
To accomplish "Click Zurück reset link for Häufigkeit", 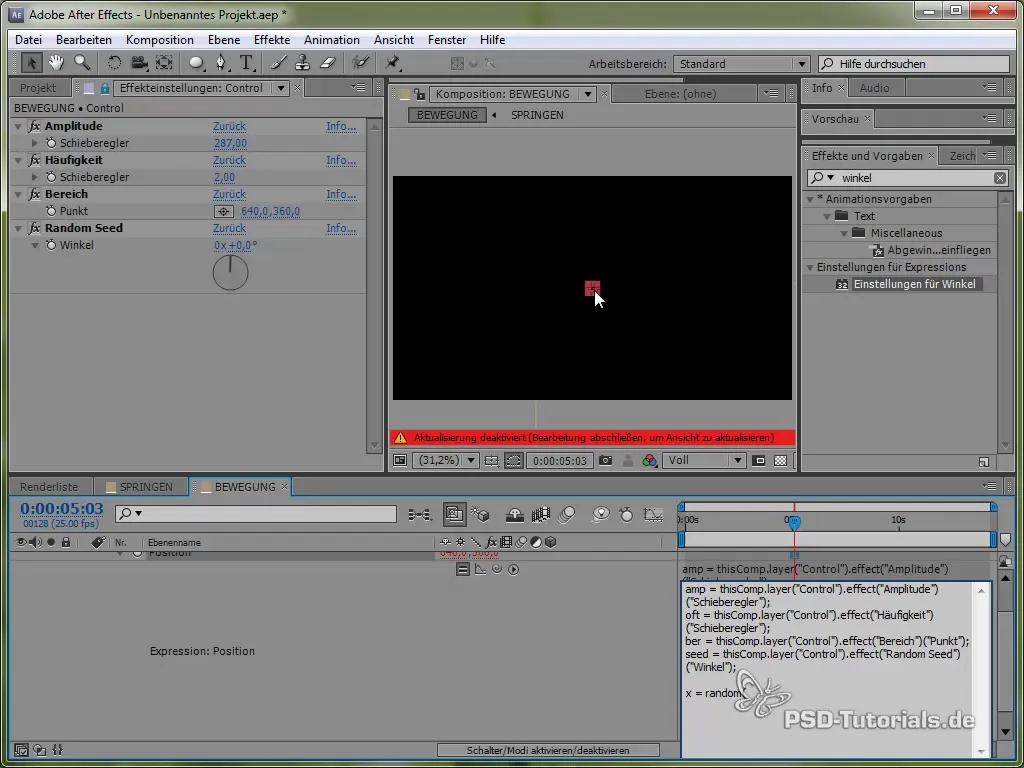I will click(x=229, y=160).
